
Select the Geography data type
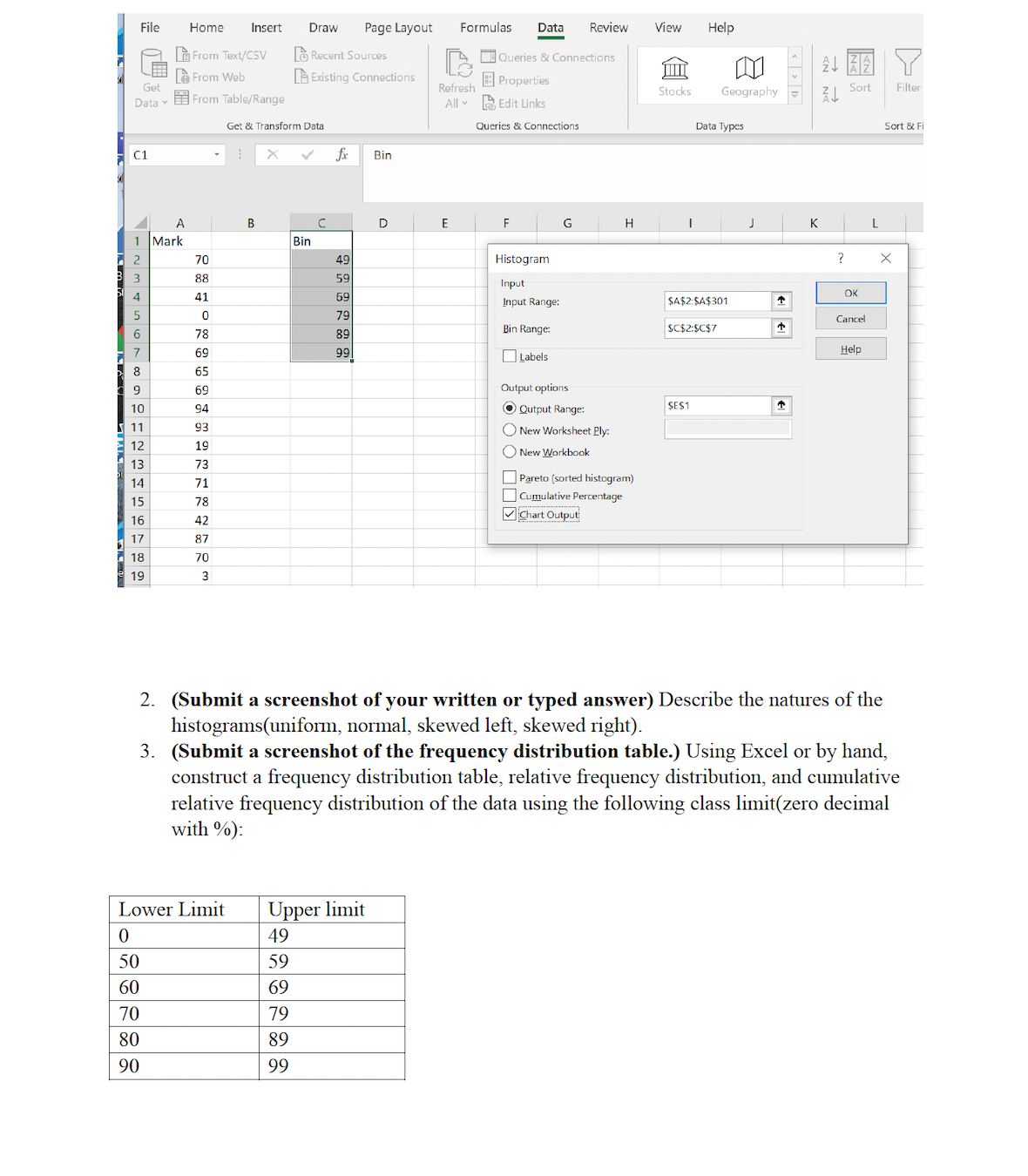tap(747, 74)
